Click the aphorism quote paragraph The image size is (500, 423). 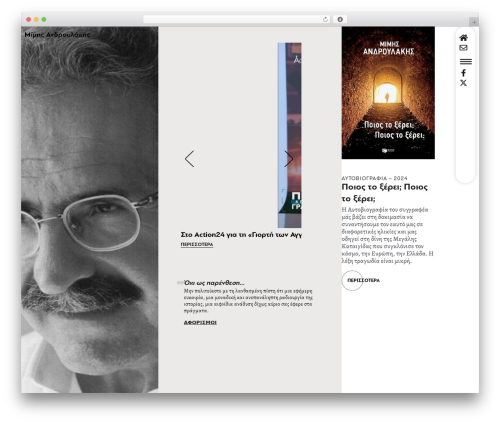click(x=248, y=301)
